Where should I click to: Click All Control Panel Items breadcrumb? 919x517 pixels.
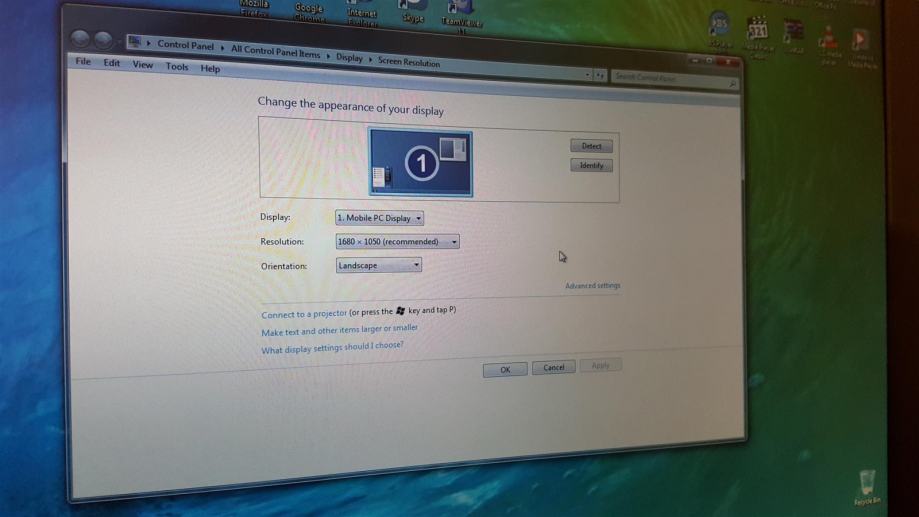click(x=275, y=52)
